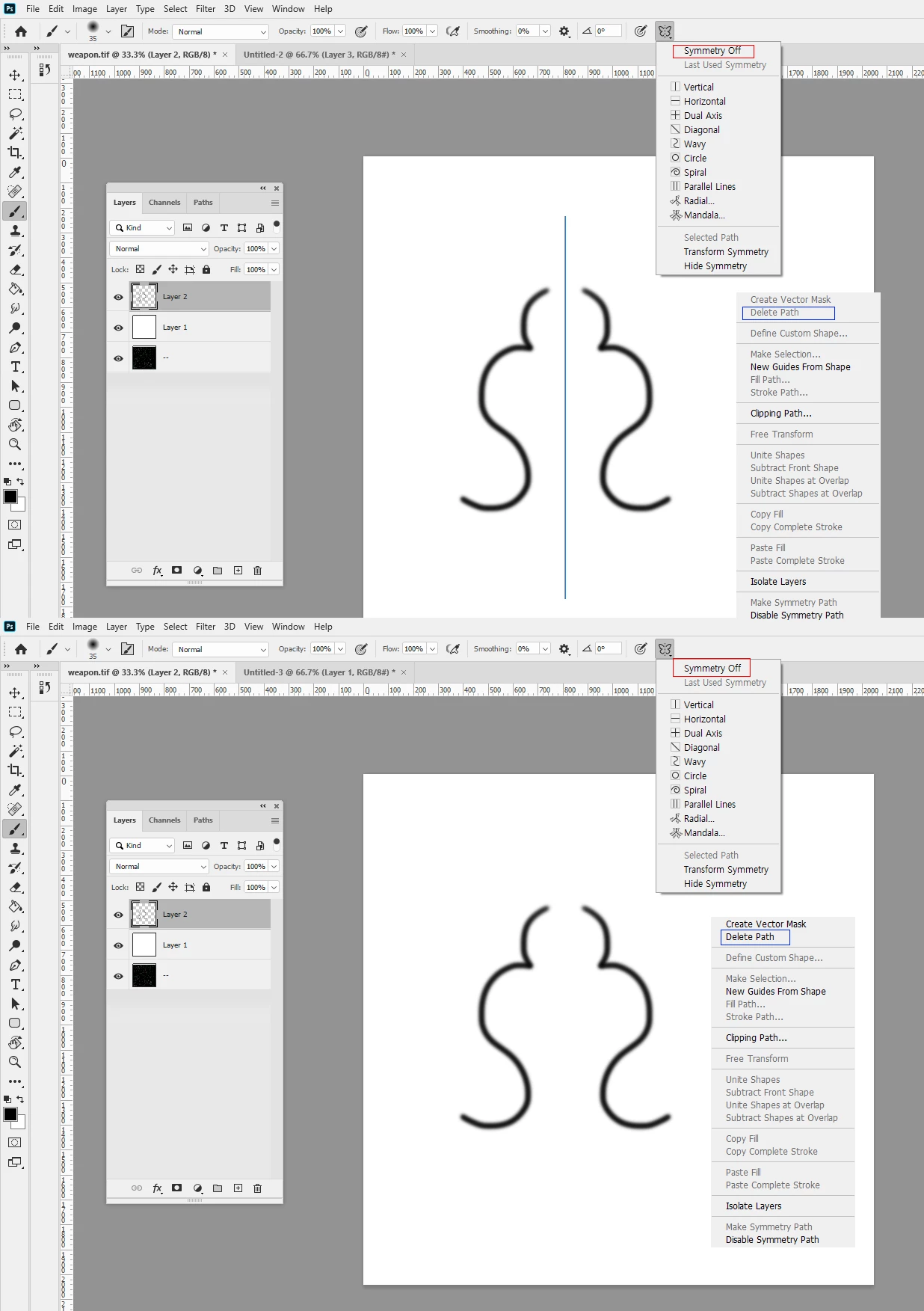Open the Filter menu in the Untitled-2 window
This screenshot has height=1311, width=924.
[x=206, y=9]
